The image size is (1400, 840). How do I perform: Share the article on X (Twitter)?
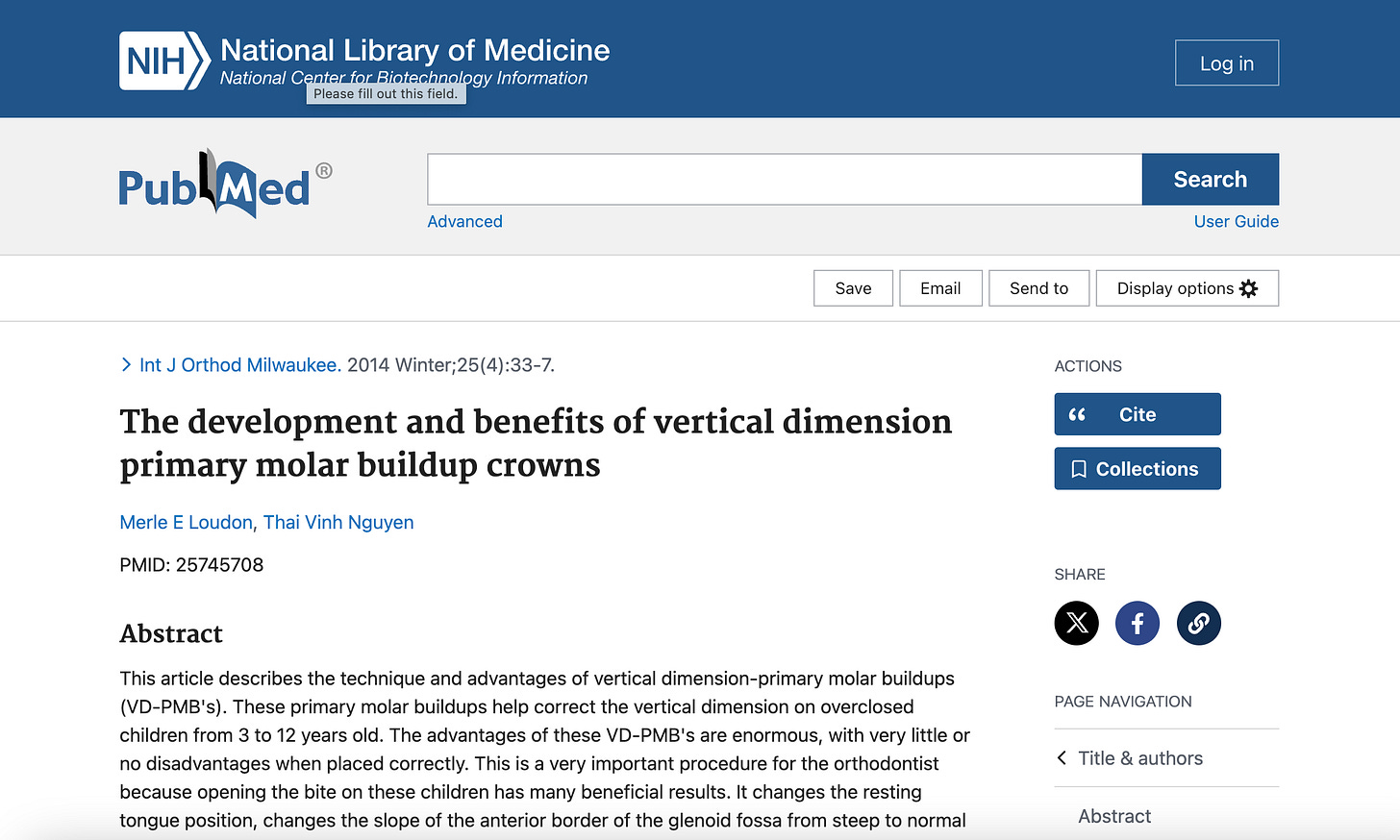[1076, 623]
